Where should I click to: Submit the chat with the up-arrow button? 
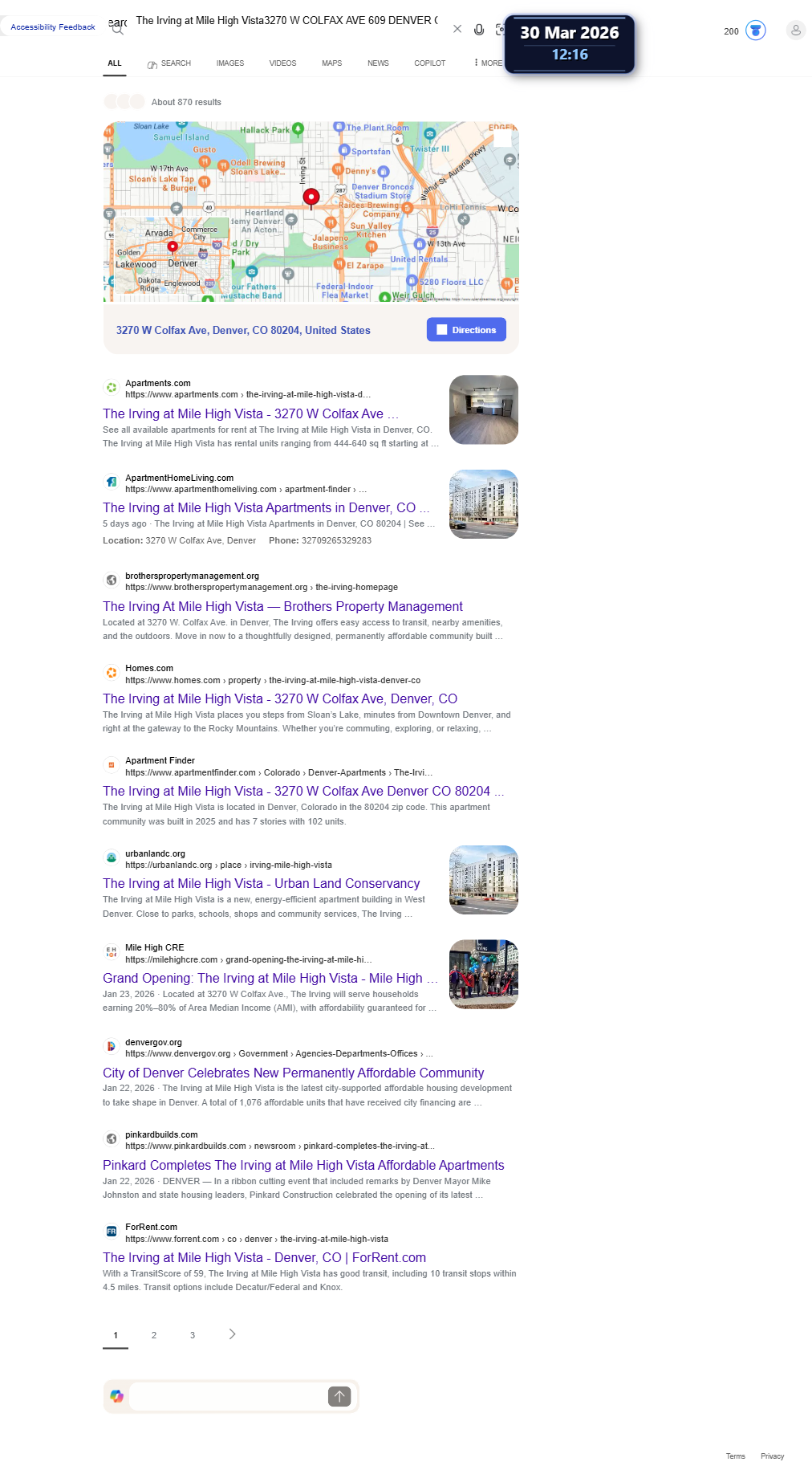[x=339, y=1396]
